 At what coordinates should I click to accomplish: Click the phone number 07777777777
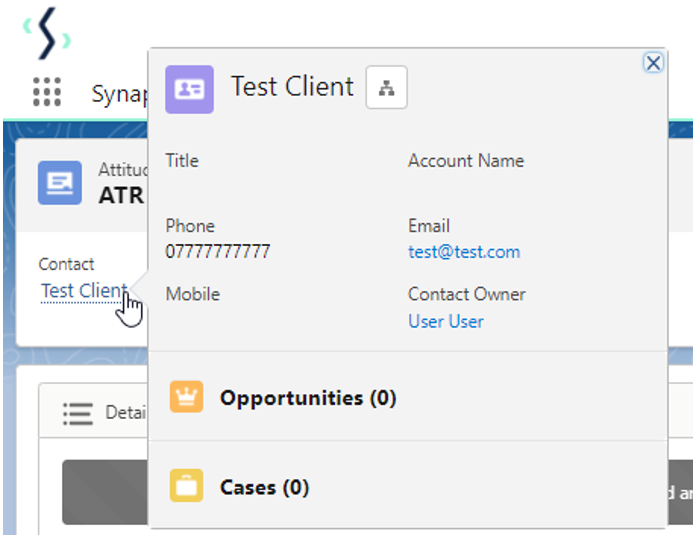pos(218,252)
